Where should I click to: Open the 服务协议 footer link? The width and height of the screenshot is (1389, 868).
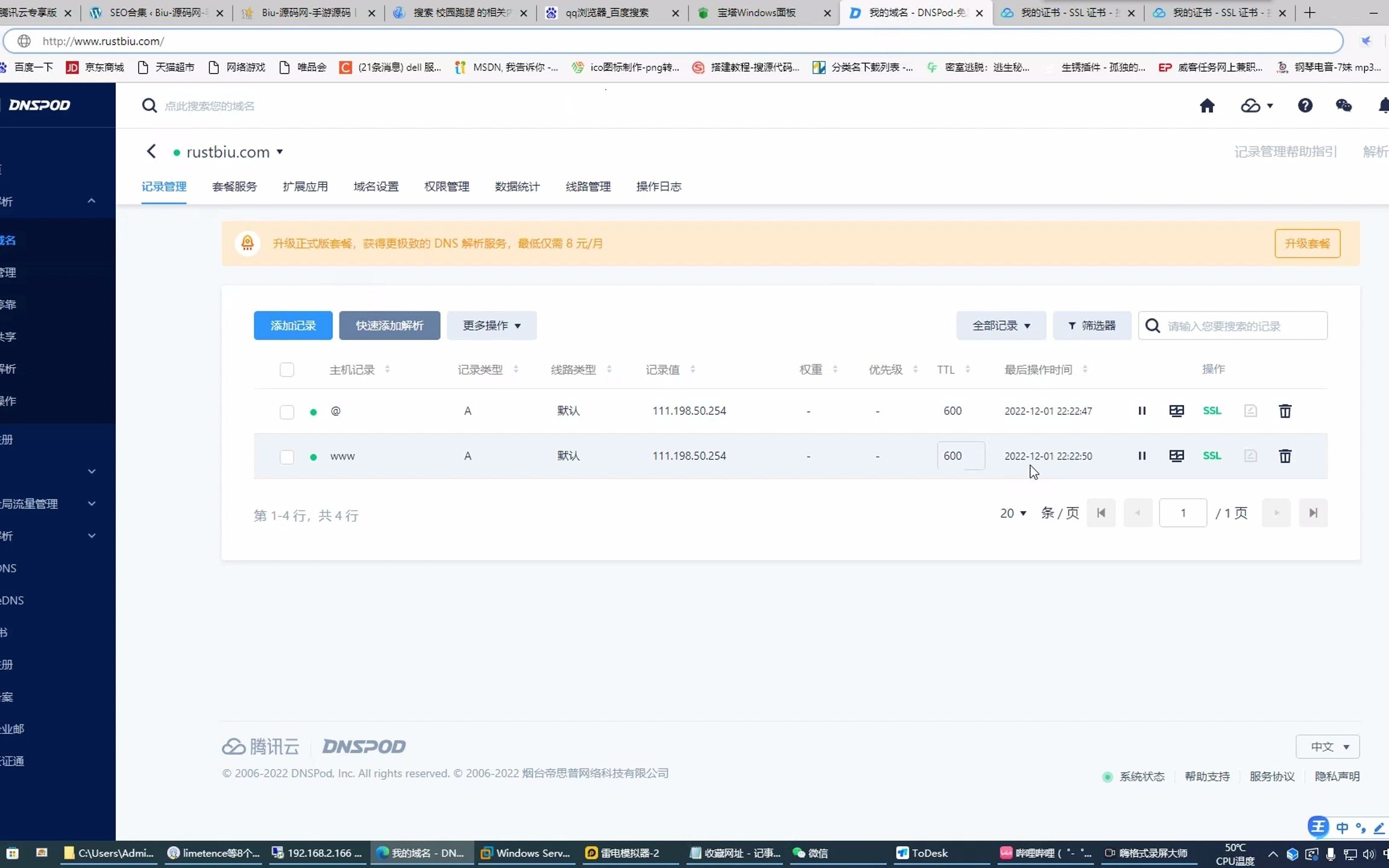1272,777
